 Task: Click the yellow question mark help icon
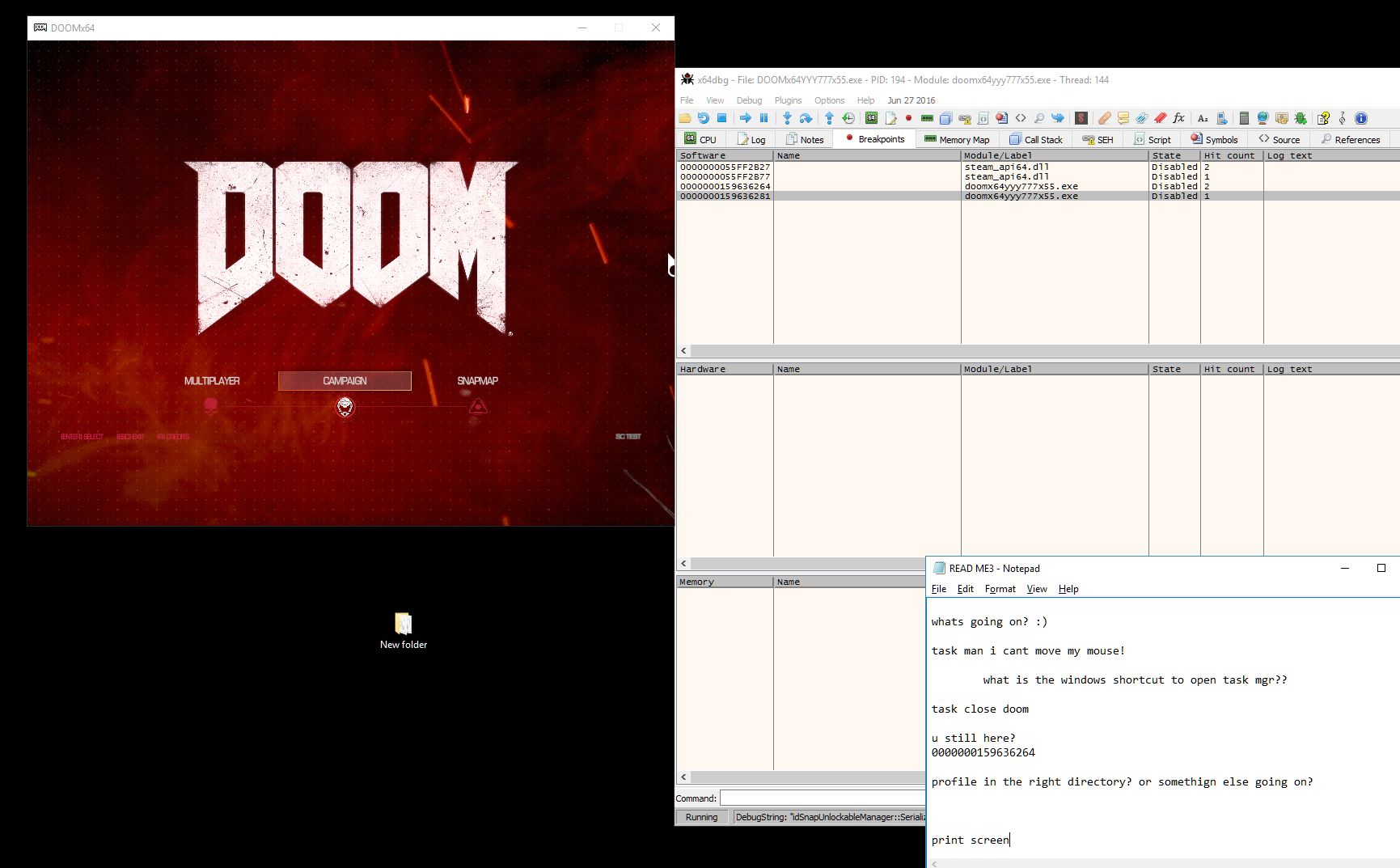[x=1324, y=118]
